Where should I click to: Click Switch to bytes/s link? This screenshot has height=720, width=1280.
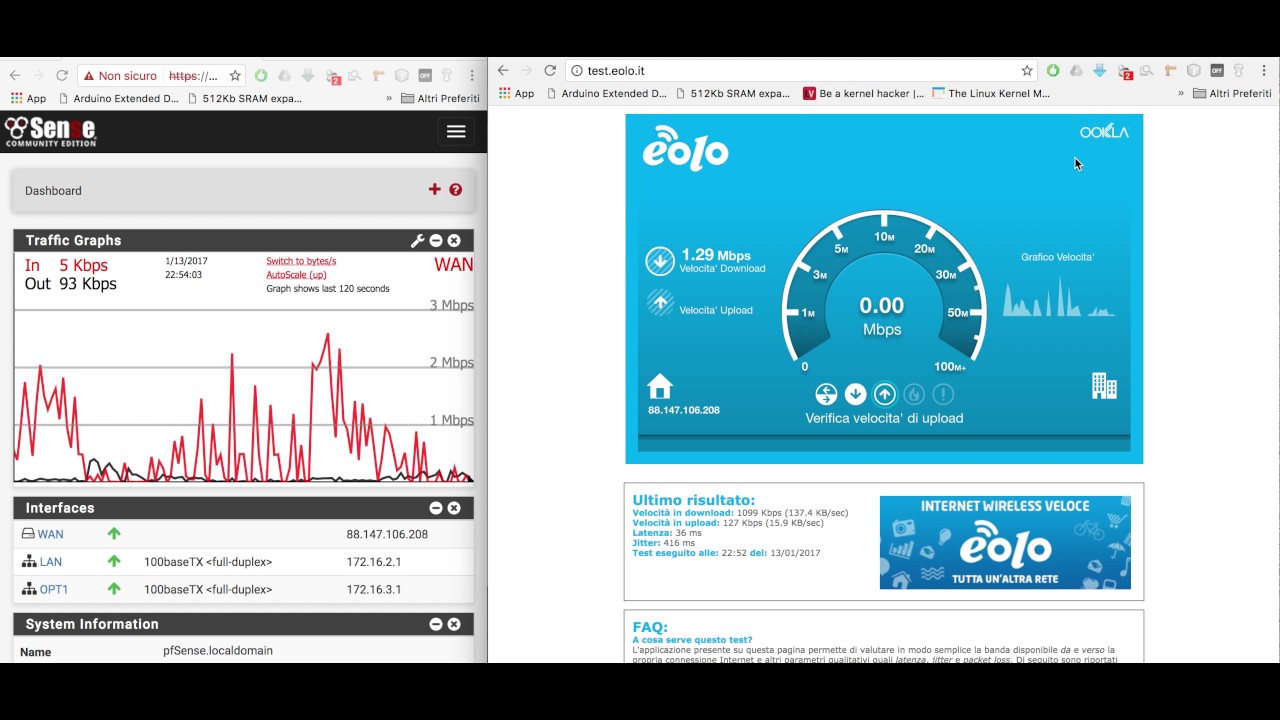pos(301,261)
